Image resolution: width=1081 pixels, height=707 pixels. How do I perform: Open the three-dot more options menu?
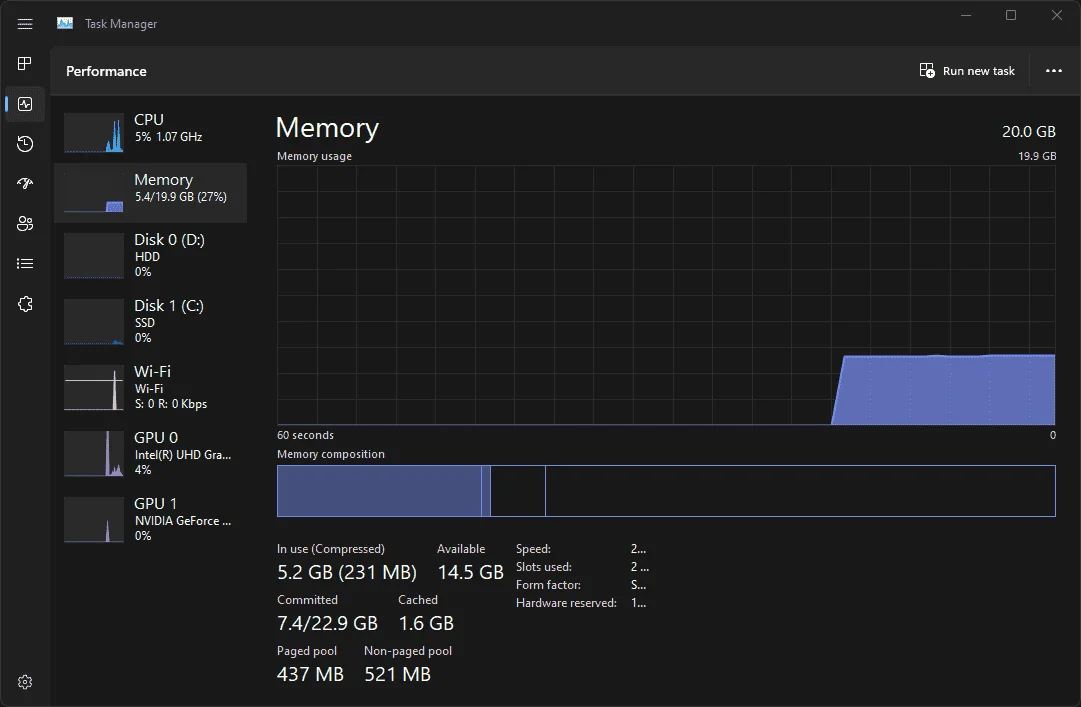[1053, 71]
